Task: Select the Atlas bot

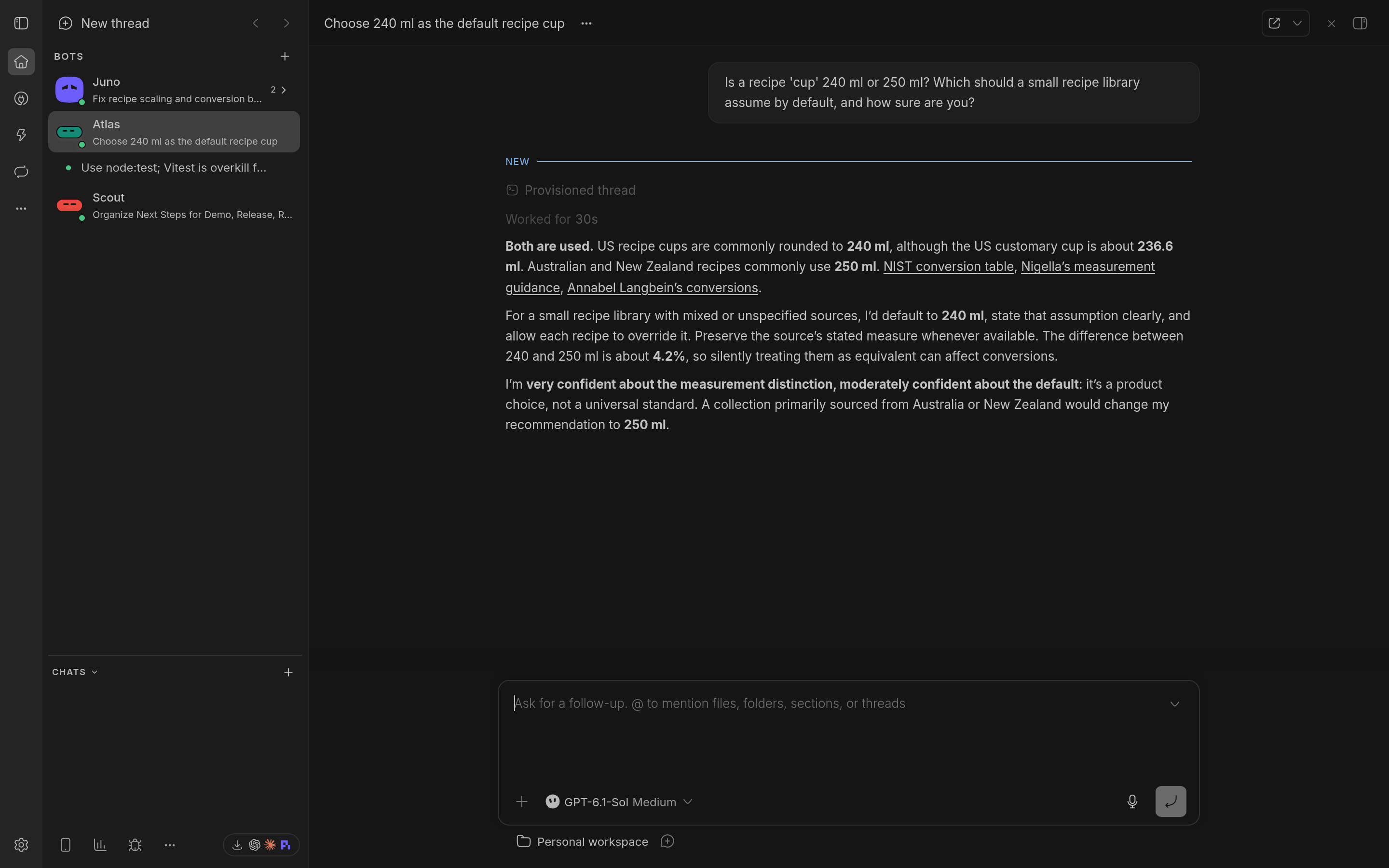Action: (x=174, y=132)
